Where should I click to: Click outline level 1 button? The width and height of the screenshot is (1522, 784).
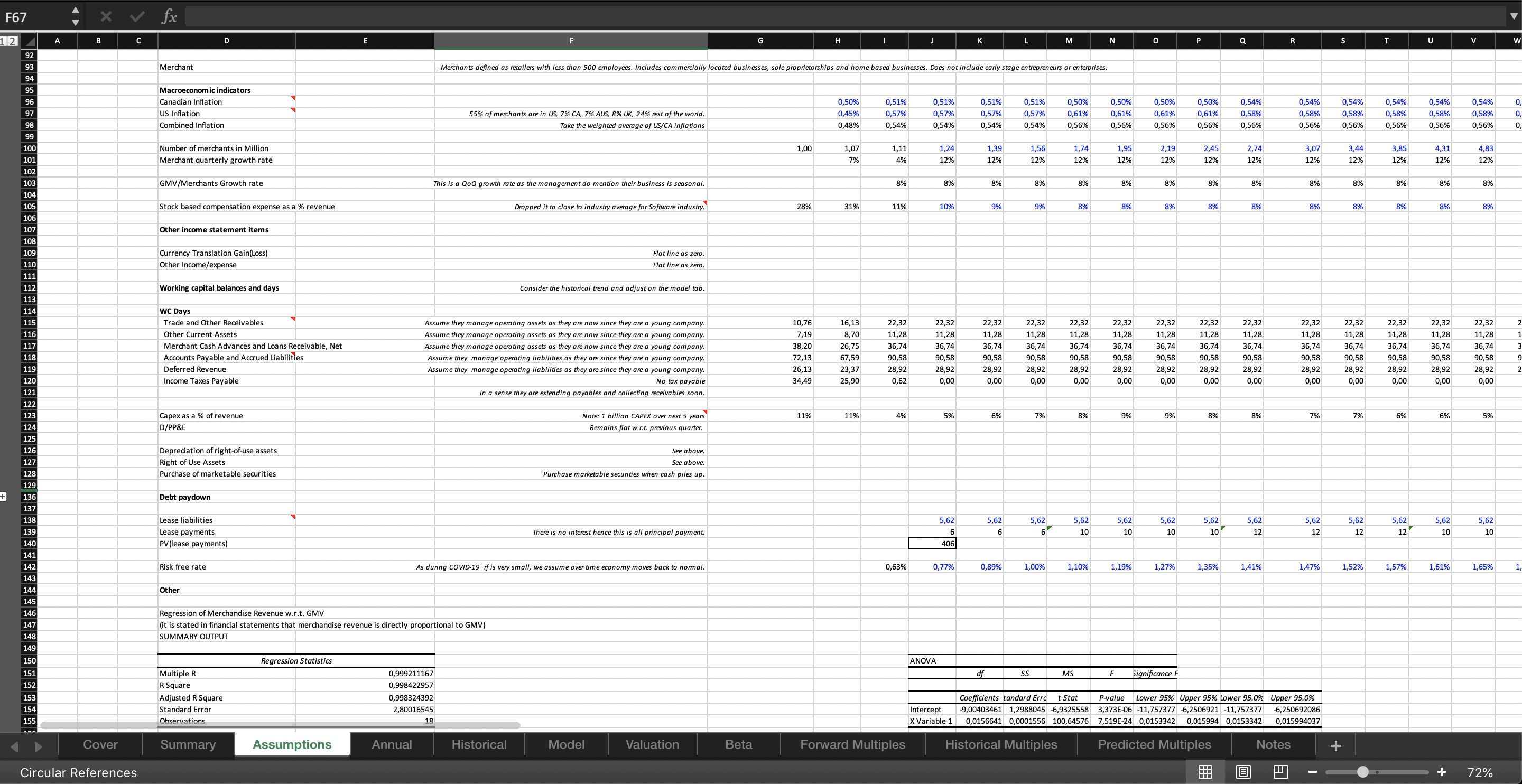(x=3, y=41)
